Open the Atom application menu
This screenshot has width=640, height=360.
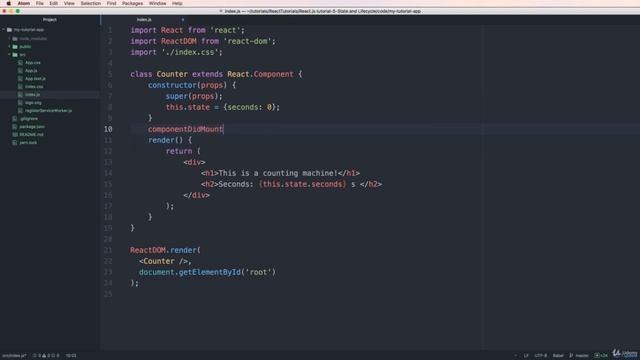tap(24, 3)
